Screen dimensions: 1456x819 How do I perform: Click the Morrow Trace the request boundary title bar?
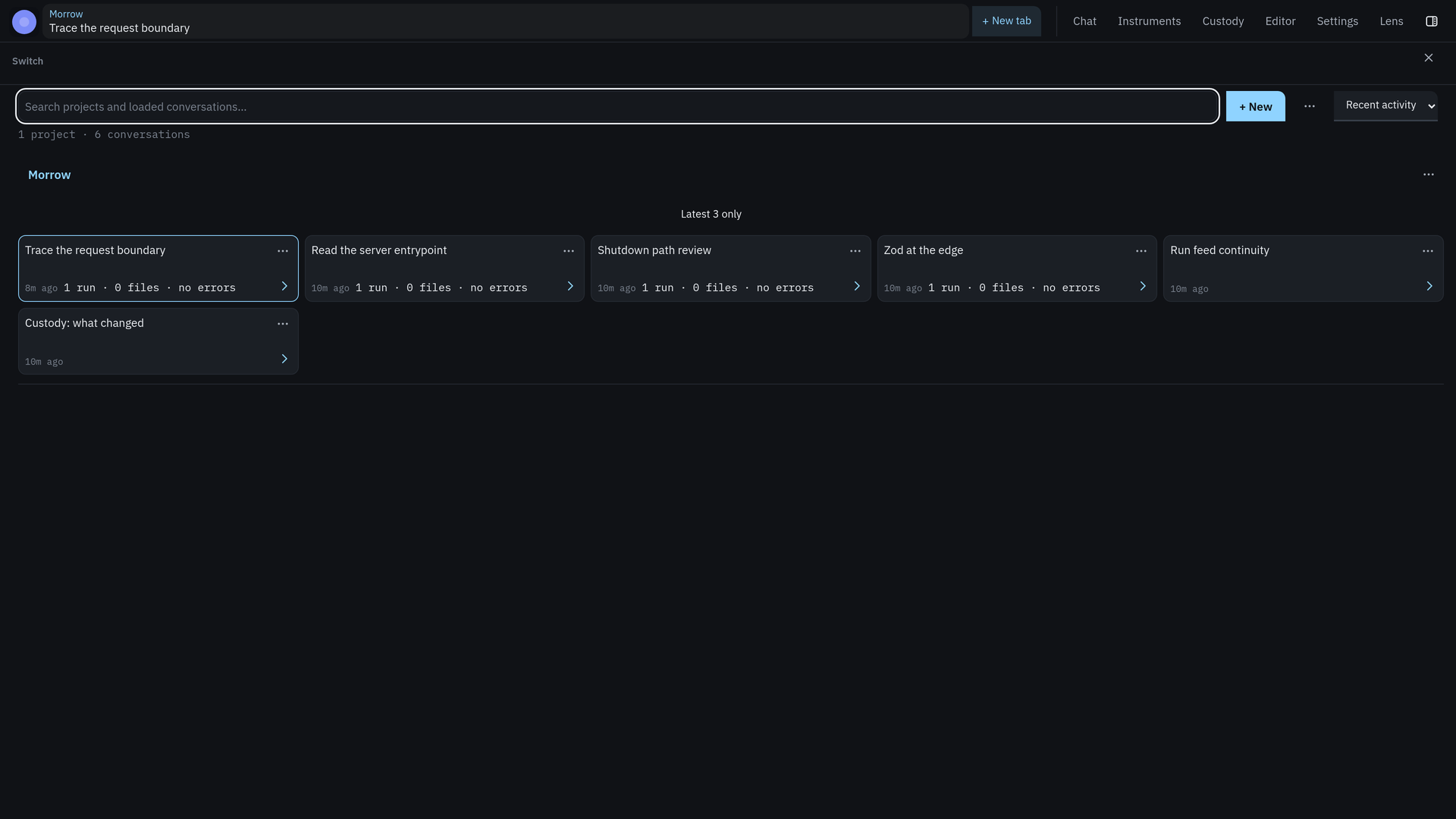pyautogui.click(x=506, y=21)
